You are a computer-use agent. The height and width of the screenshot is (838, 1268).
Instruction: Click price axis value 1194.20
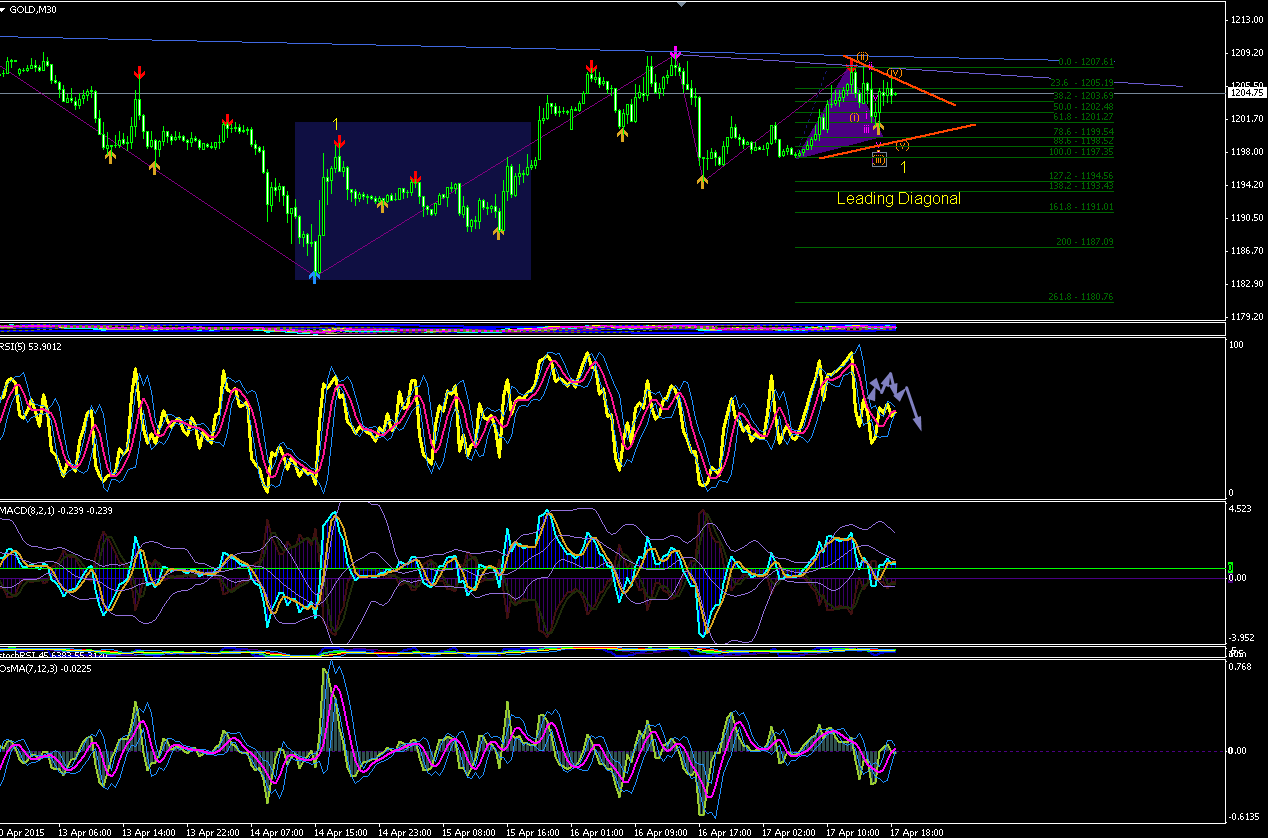[1245, 185]
